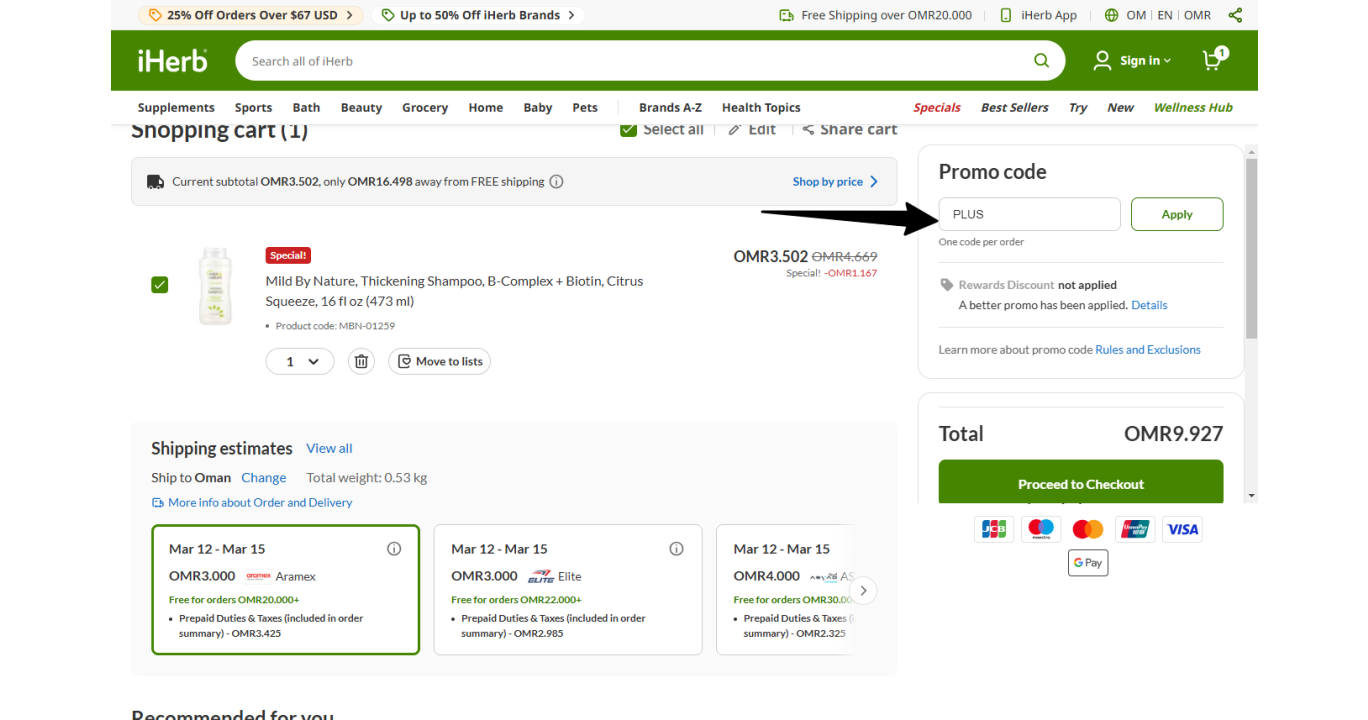Click the search magnifier icon
The height and width of the screenshot is (720, 1368).
coord(1041,61)
